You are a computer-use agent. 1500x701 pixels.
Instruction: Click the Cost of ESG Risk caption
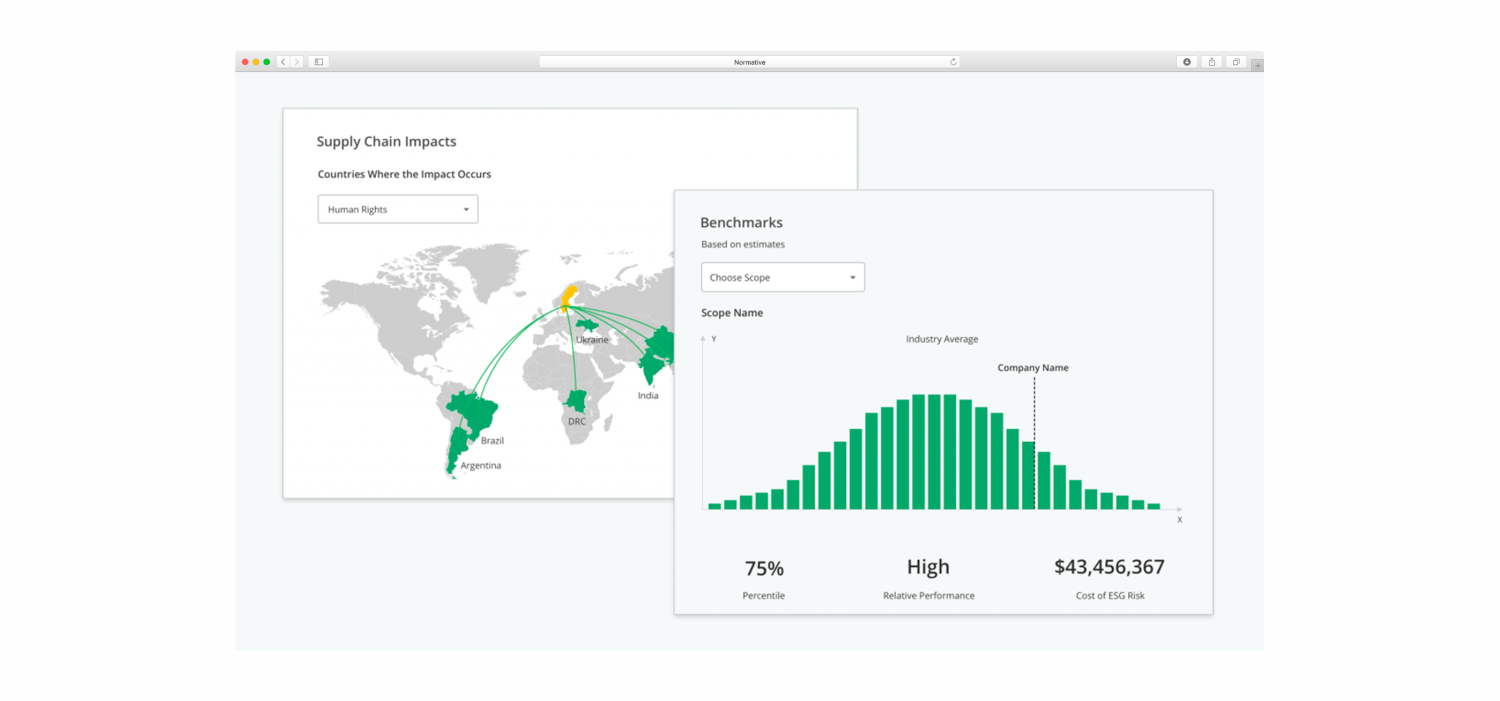(1109, 596)
